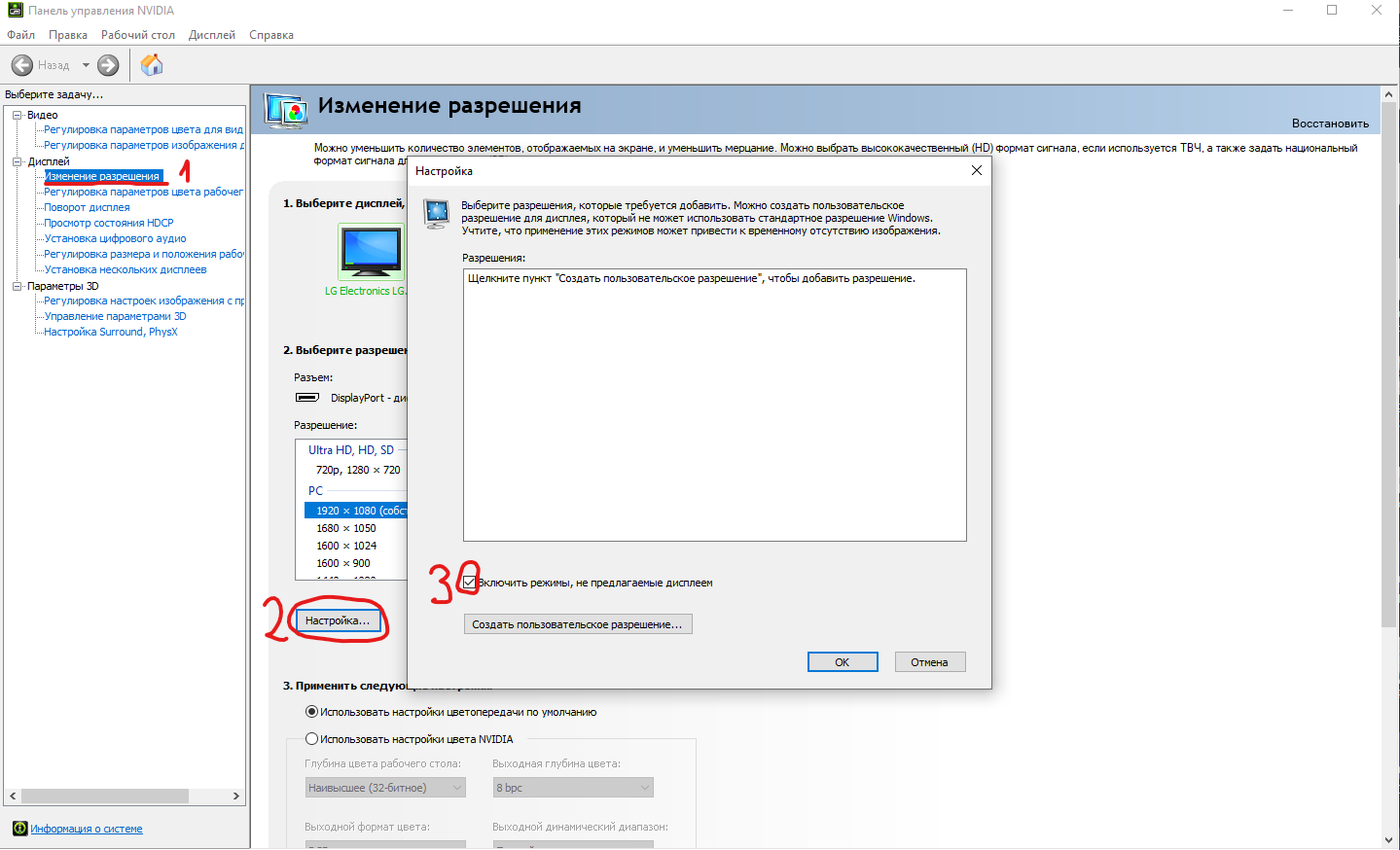Collapse the Параметры 3D tree node
This screenshot has height=850, width=1400.
(18, 286)
